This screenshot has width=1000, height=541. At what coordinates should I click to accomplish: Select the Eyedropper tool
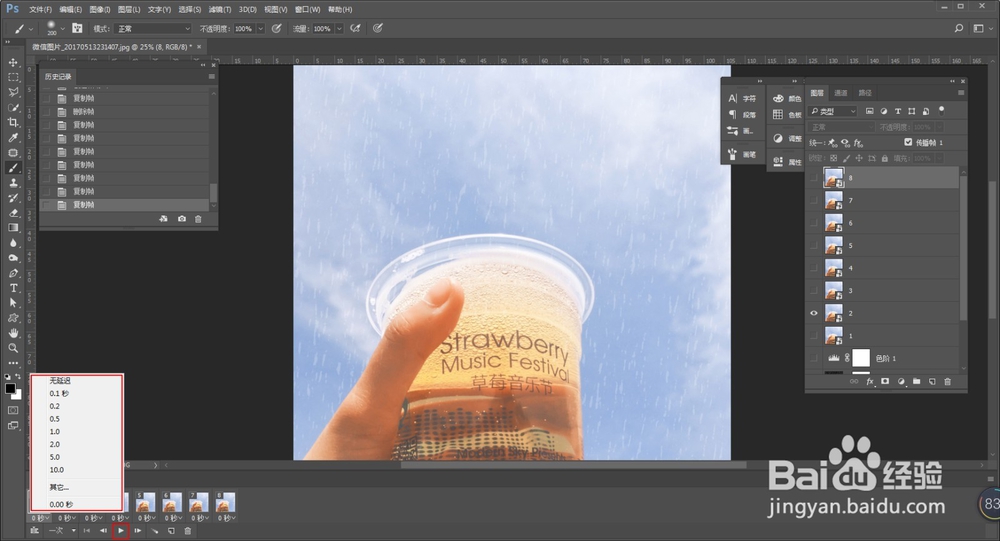click(x=13, y=138)
